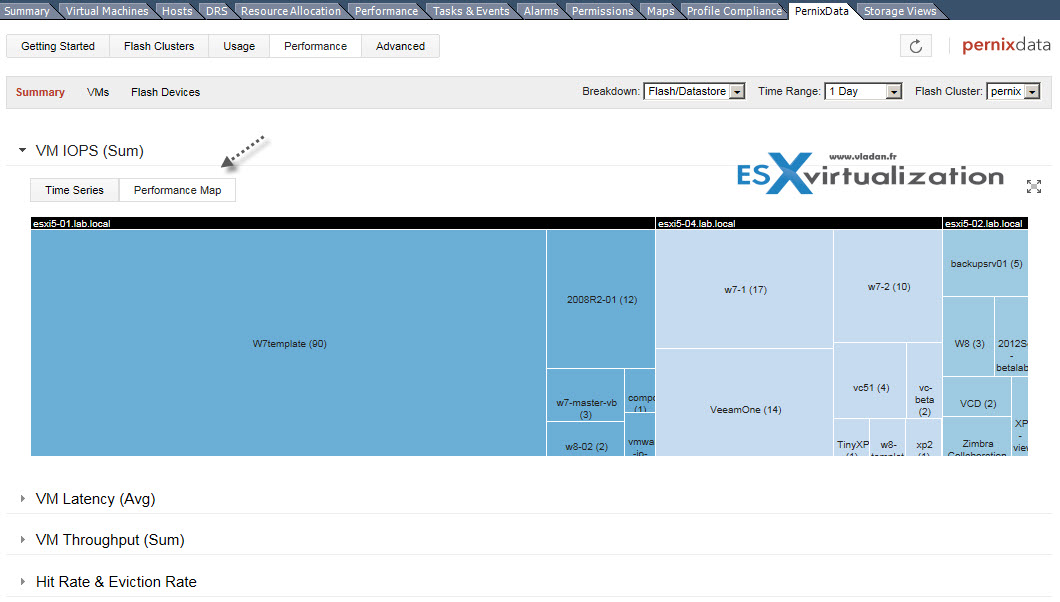Select the PernixData tab

coord(821,11)
